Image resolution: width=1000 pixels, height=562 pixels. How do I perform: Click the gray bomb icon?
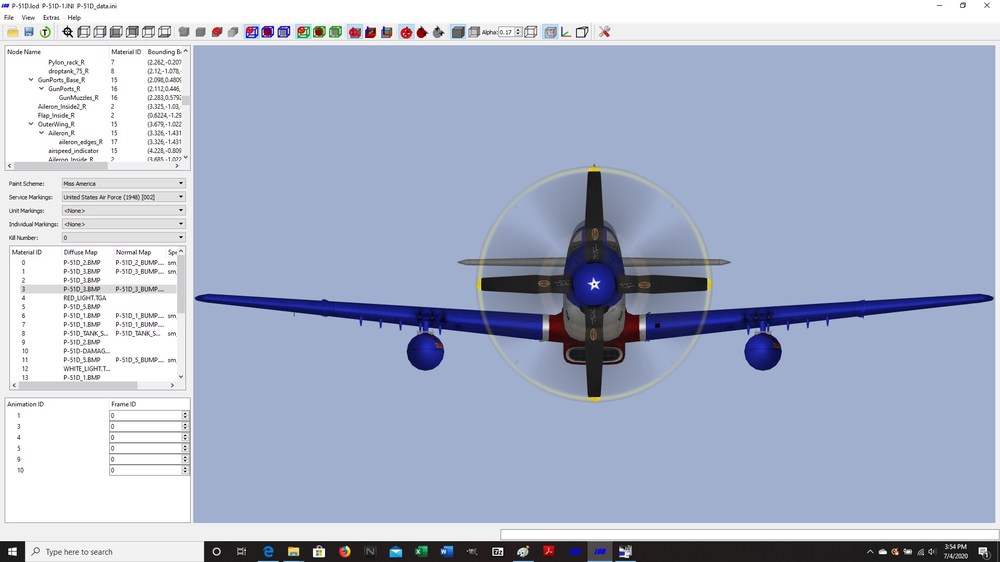[x=438, y=32]
